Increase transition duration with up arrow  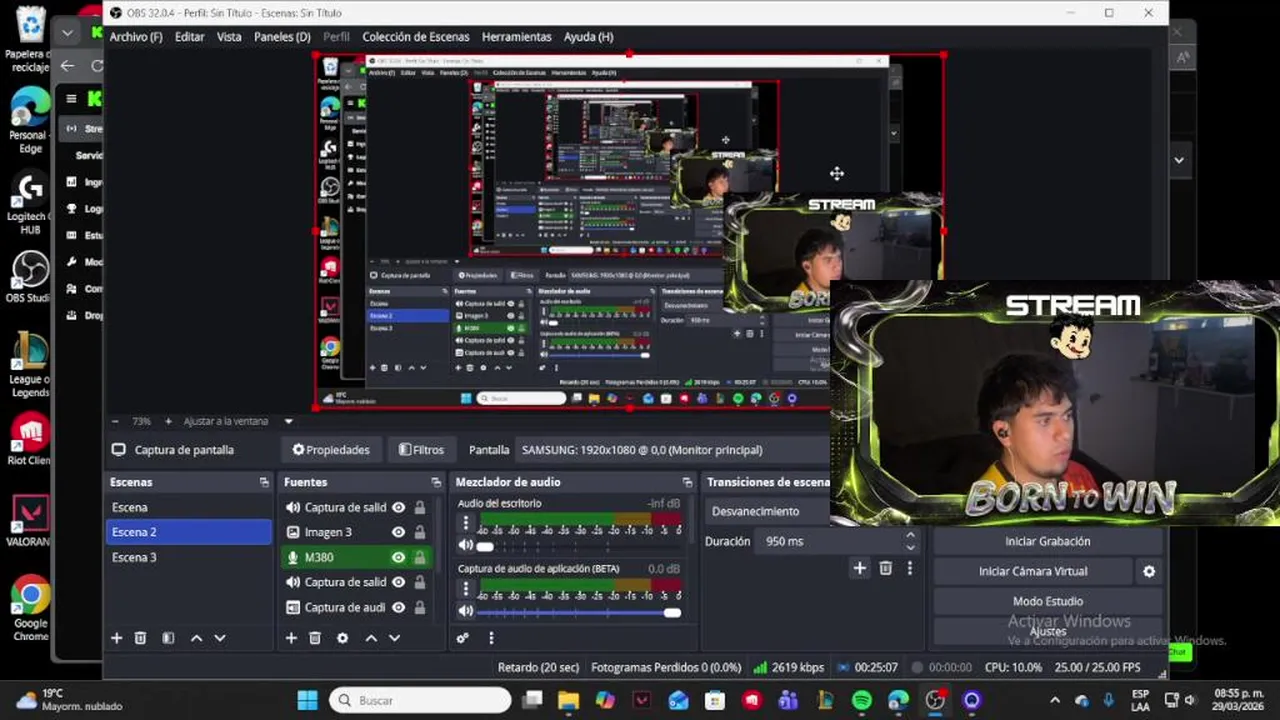click(x=910, y=535)
